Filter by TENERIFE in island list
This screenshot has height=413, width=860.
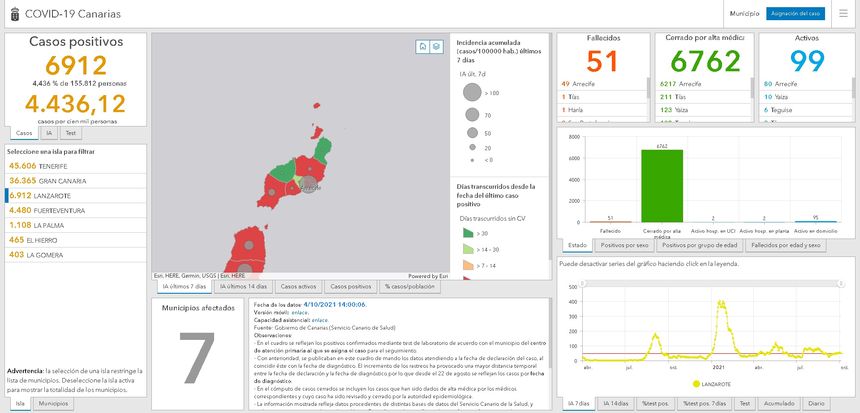pos(38,165)
